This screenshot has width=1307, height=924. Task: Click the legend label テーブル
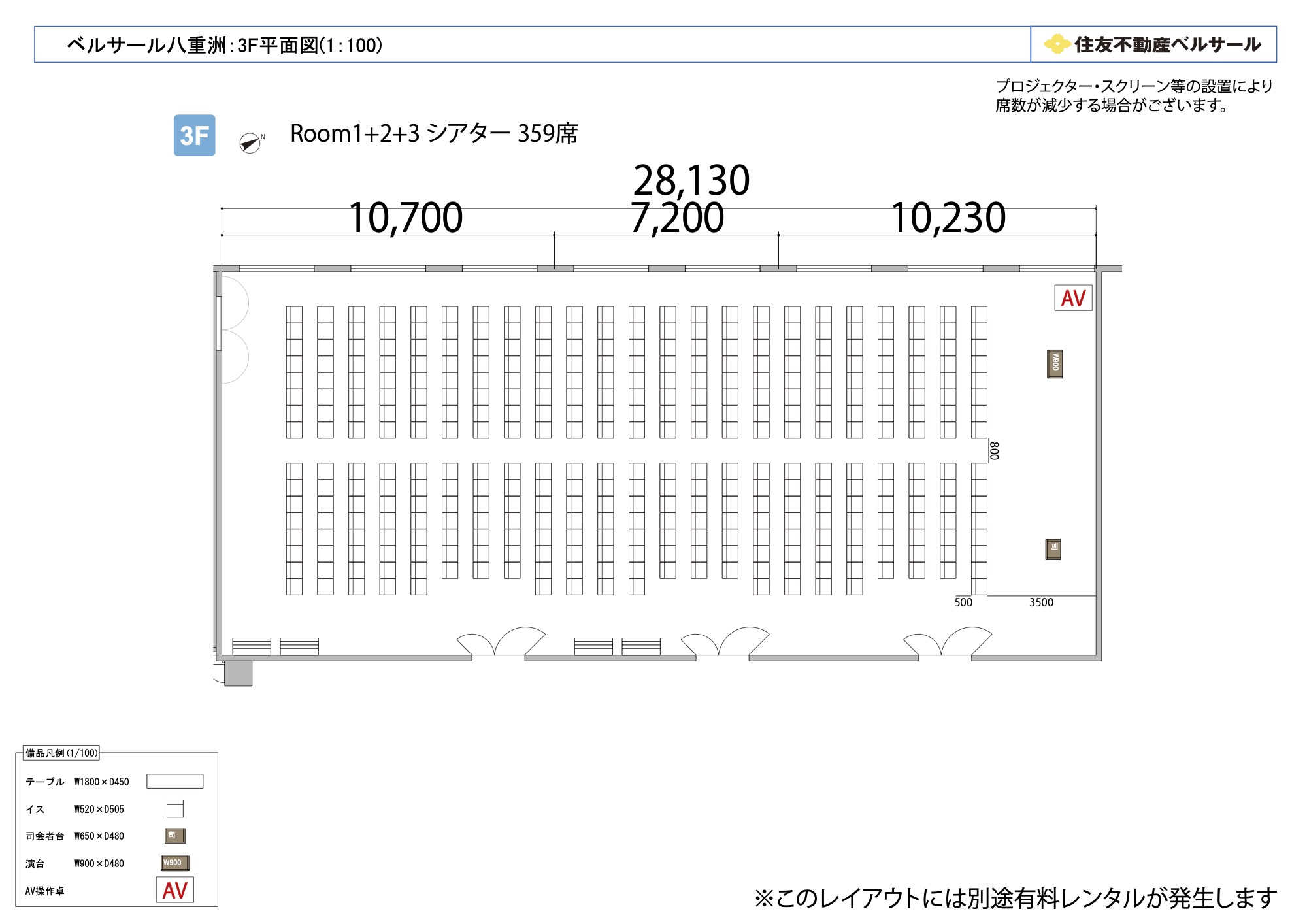point(44,782)
